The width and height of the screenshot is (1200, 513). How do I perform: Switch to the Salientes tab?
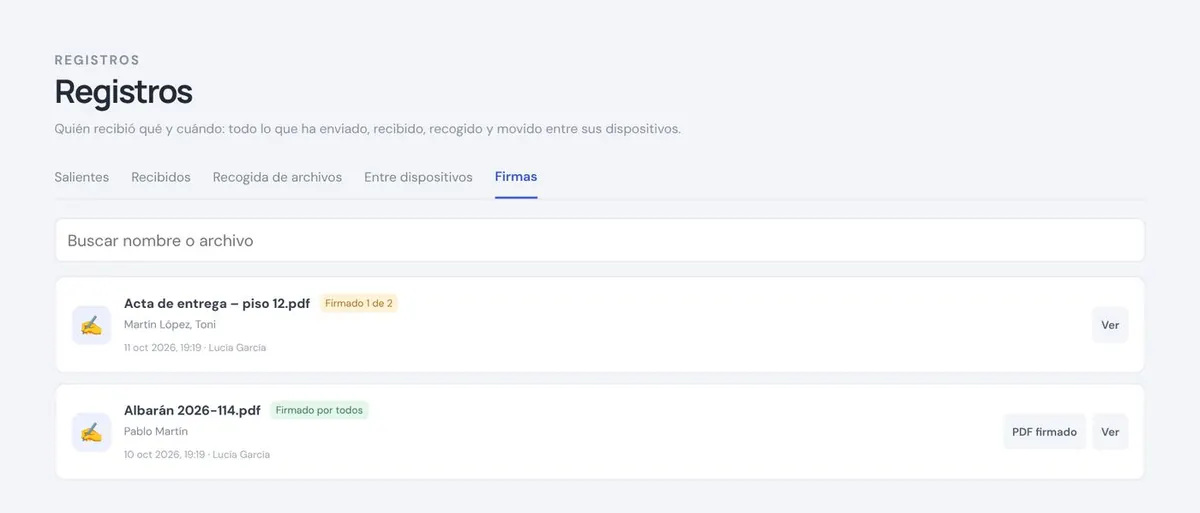tap(82, 177)
